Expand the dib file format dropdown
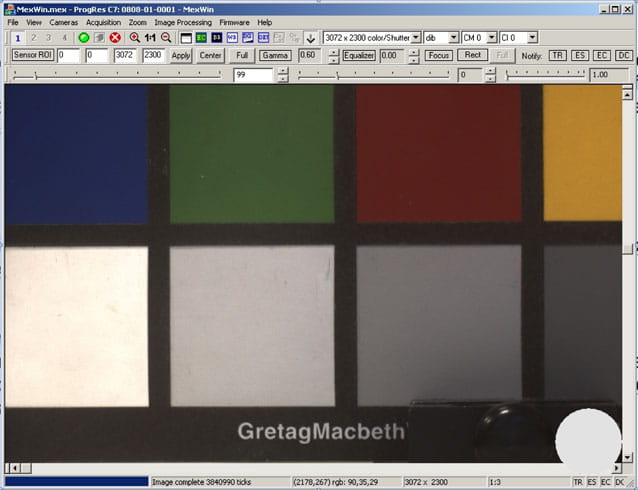The height and width of the screenshot is (490, 638). tap(440, 37)
